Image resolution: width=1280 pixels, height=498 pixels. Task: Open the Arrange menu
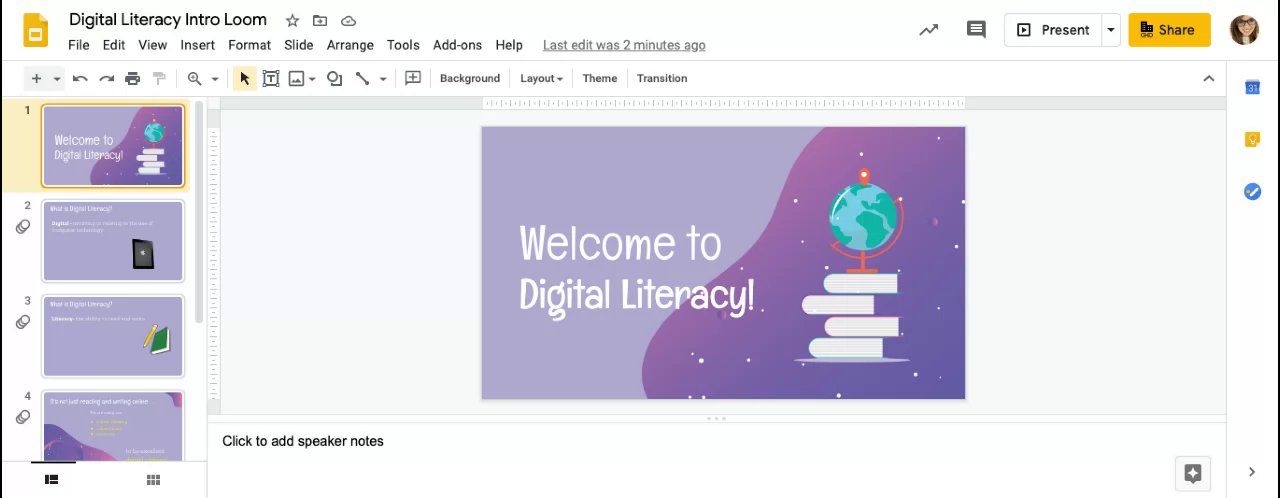tap(350, 45)
